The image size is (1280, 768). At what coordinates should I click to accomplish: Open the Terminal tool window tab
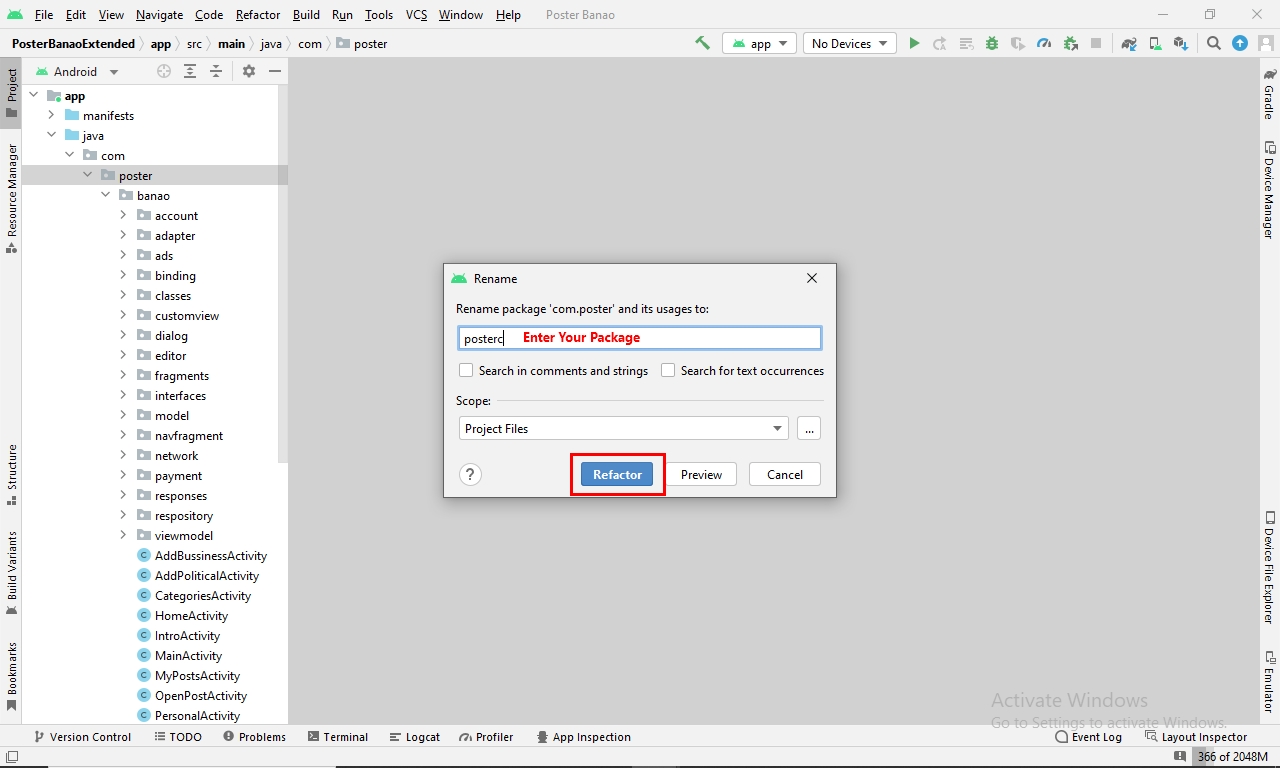click(338, 737)
